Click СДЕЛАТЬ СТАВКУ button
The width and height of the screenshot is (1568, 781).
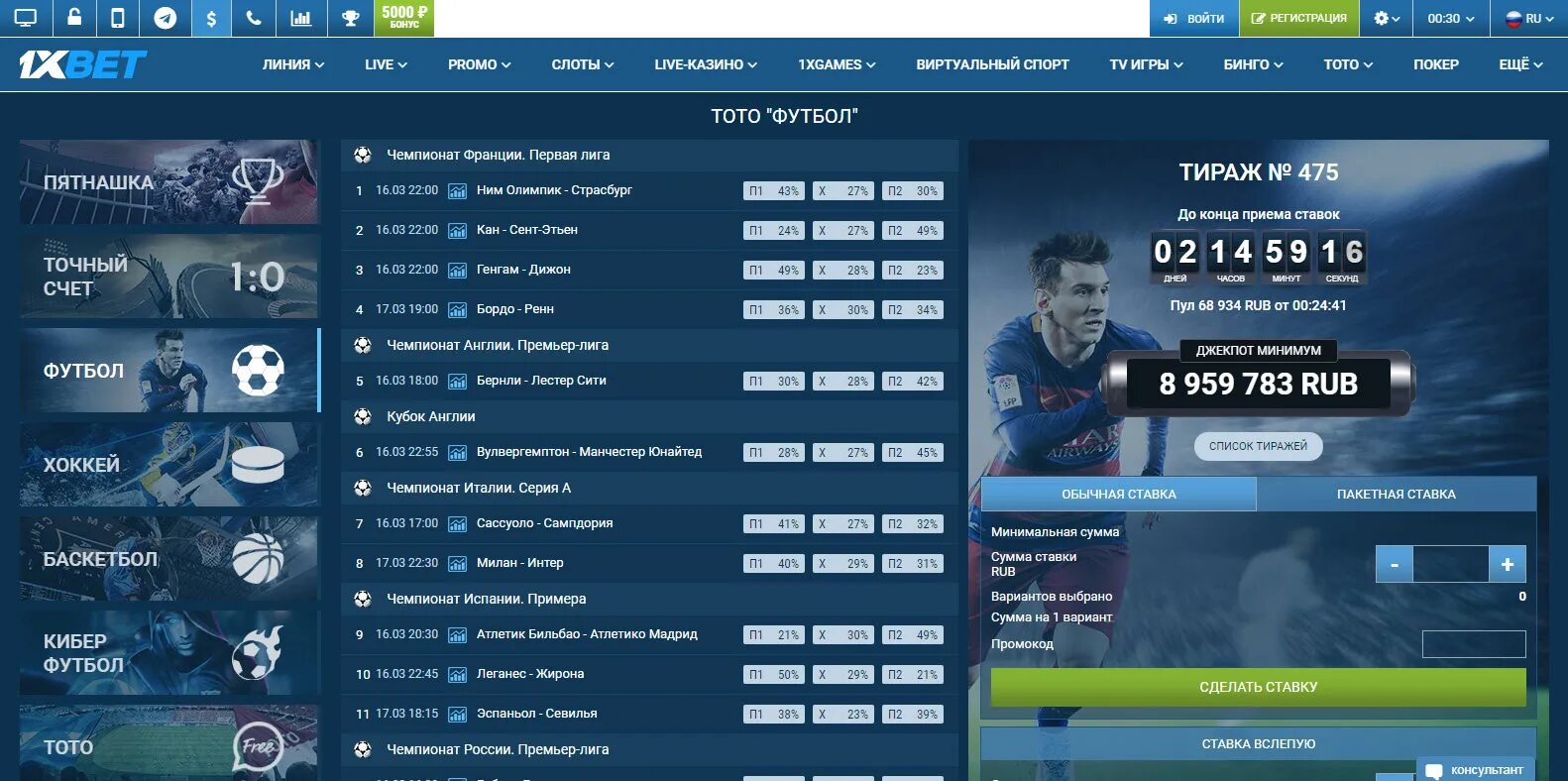coord(1258,687)
